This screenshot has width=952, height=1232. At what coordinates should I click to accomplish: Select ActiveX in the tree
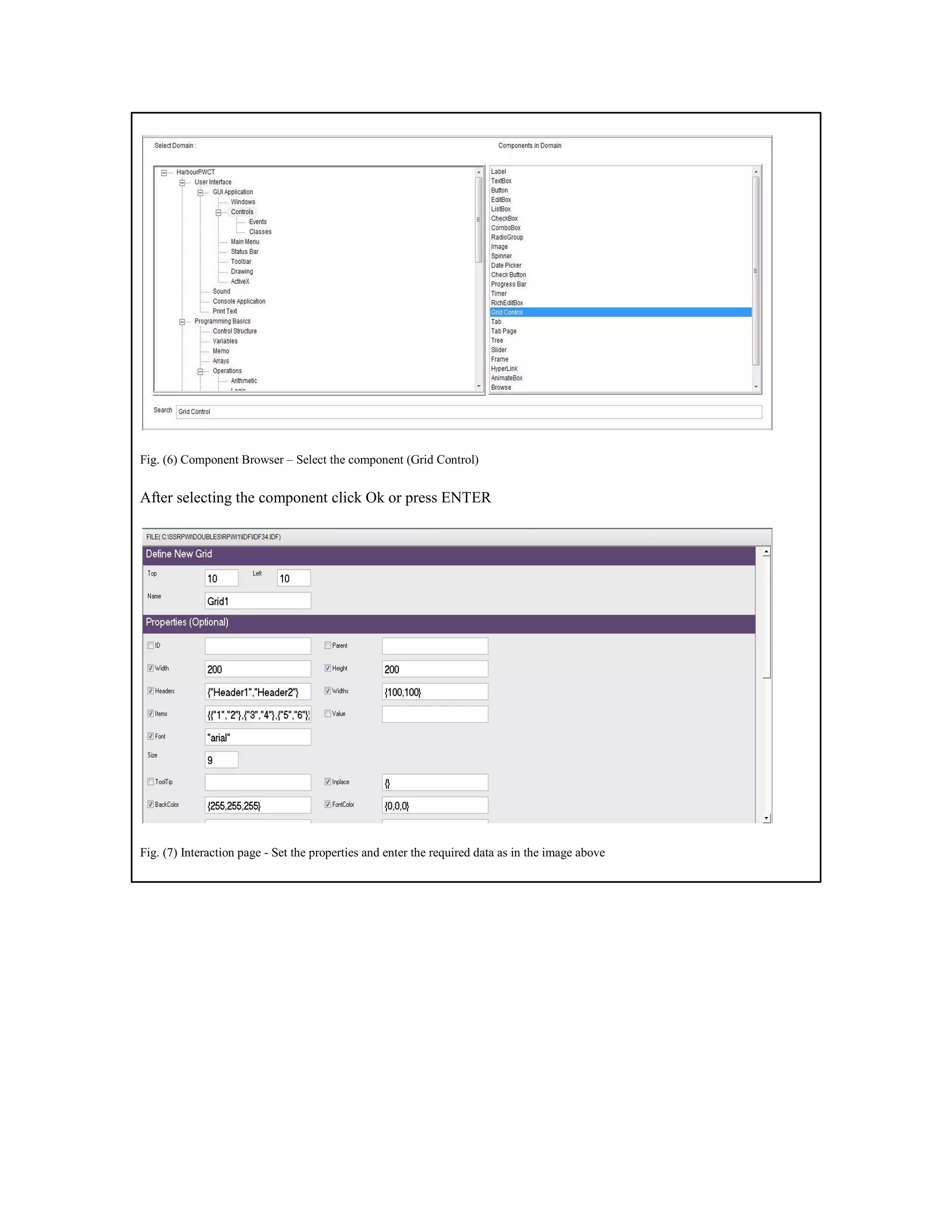[240, 281]
